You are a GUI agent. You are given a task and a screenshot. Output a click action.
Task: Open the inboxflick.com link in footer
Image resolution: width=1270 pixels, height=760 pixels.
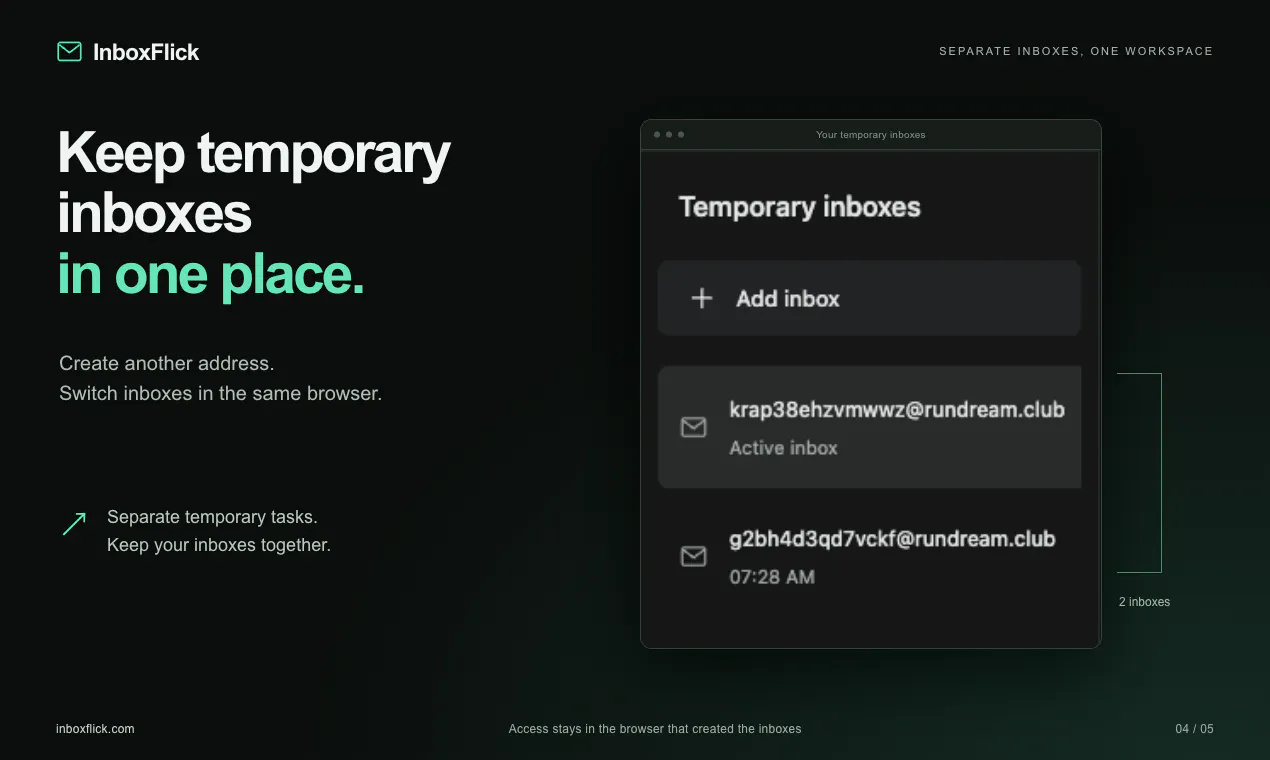(x=95, y=729)
